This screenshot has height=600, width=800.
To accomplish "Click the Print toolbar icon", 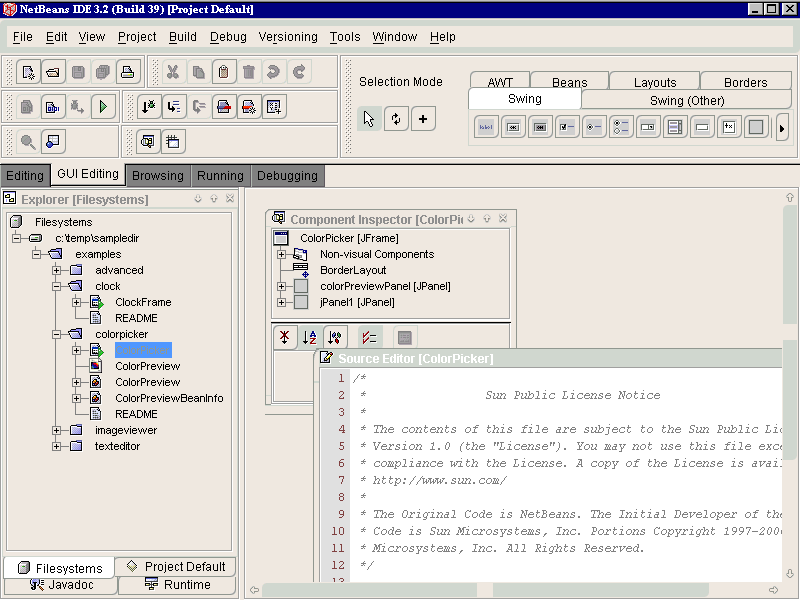I will pos(127,72).
